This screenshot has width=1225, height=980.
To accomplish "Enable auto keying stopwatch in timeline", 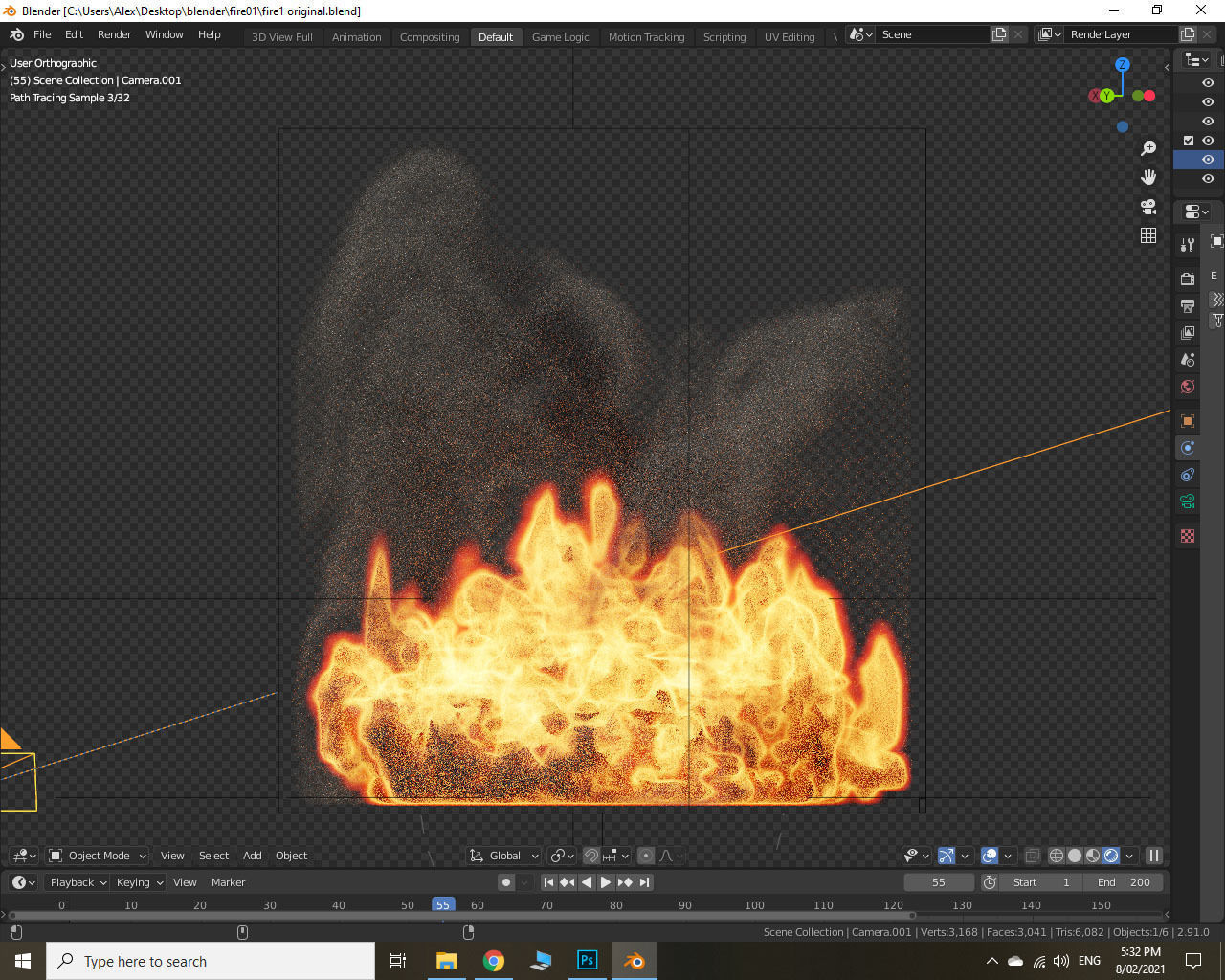I will [x=991, y=882].
